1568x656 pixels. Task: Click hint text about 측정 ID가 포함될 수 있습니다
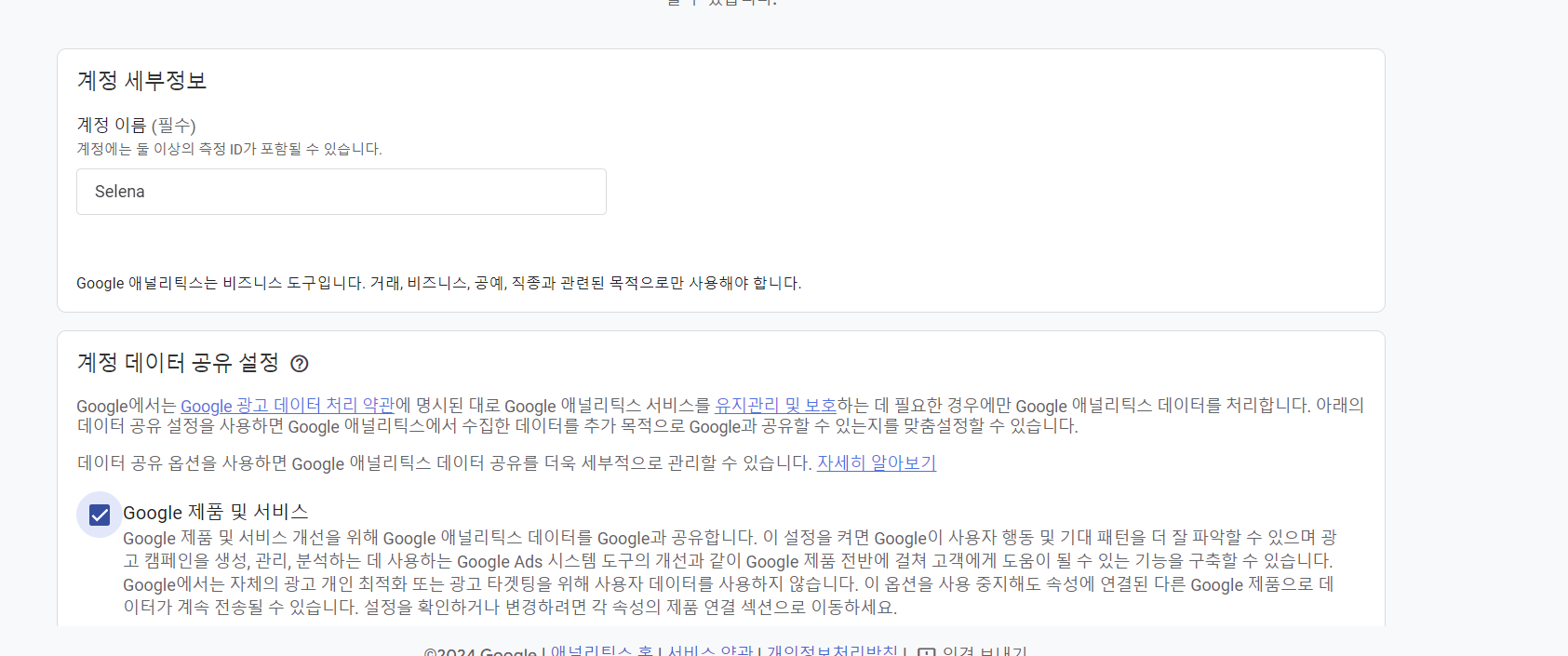coord(229,149)
